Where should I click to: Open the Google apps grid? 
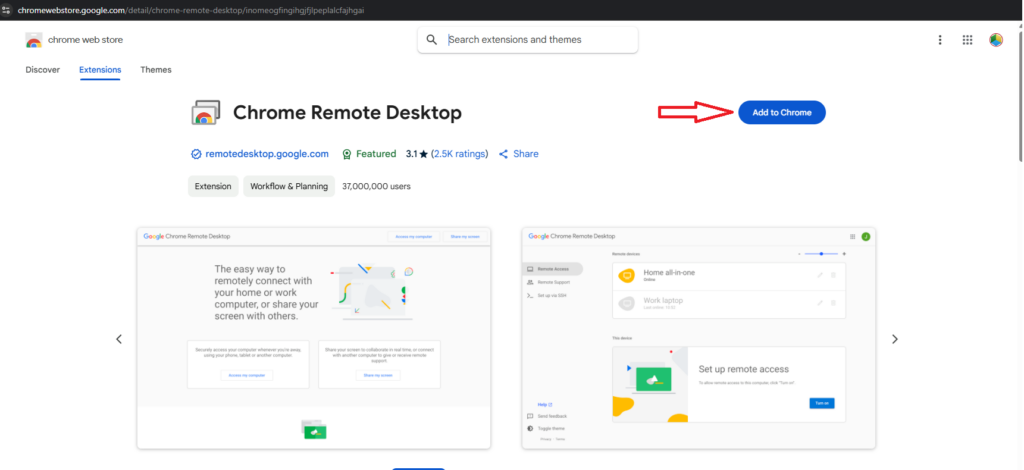point(968,40)
